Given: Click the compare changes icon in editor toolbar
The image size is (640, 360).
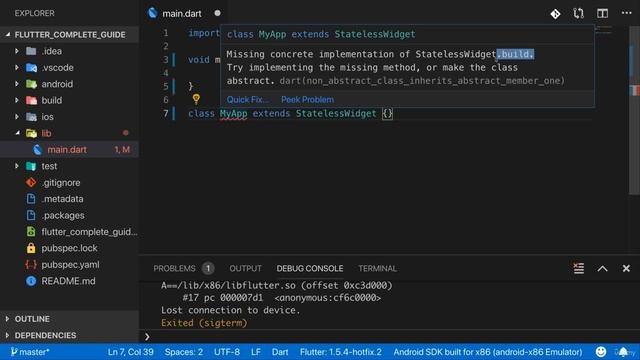Looking at the screenshot, I should coord(578,13).
